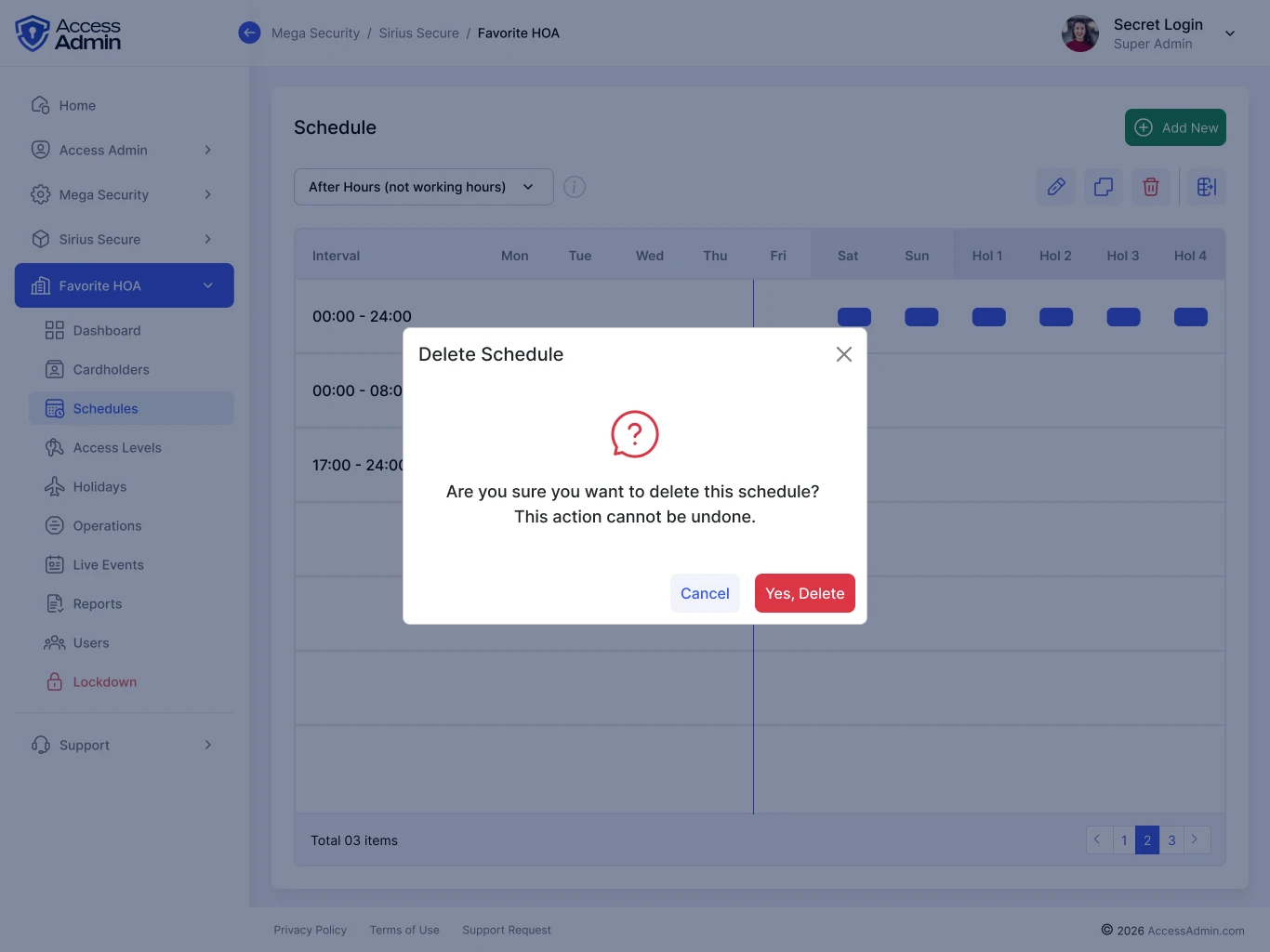Viewport: 1270px width, 952px height.
Task: Open Reports in sidebar
Action: click(131, 603)
